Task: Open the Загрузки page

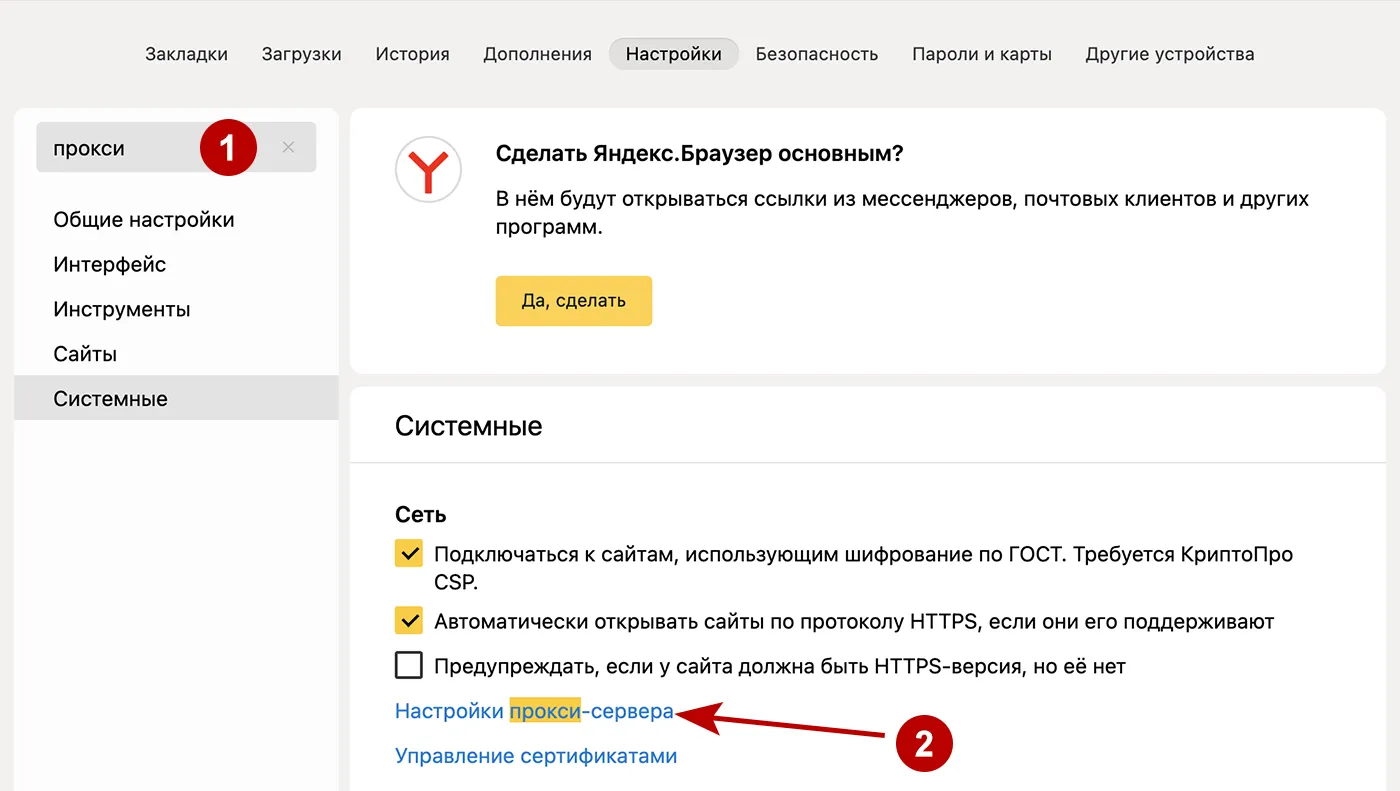Action: click(x=301, y=54)
